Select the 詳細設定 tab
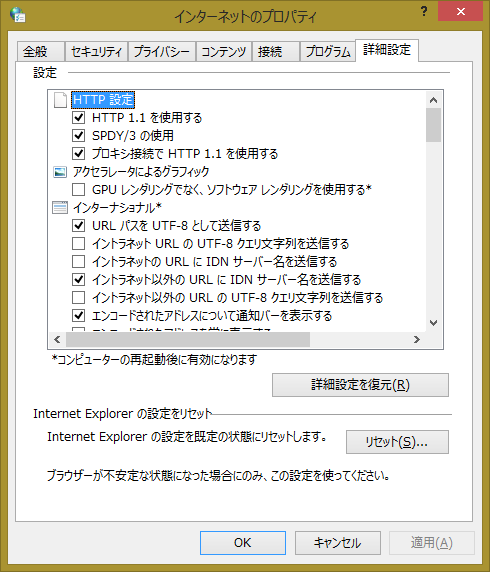Viewport: 490px width, 572px height. pos(387,50)
